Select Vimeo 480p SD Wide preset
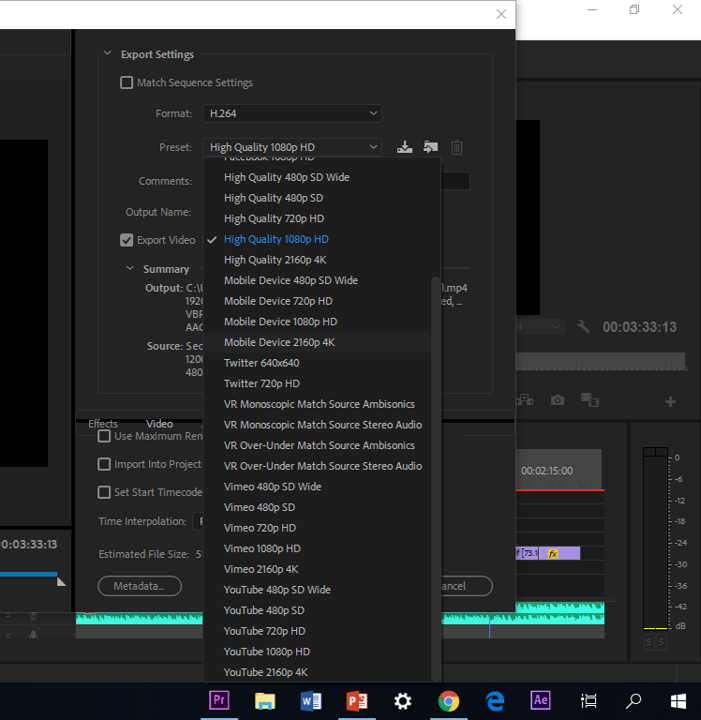701x720 pixels. [317, 487]
